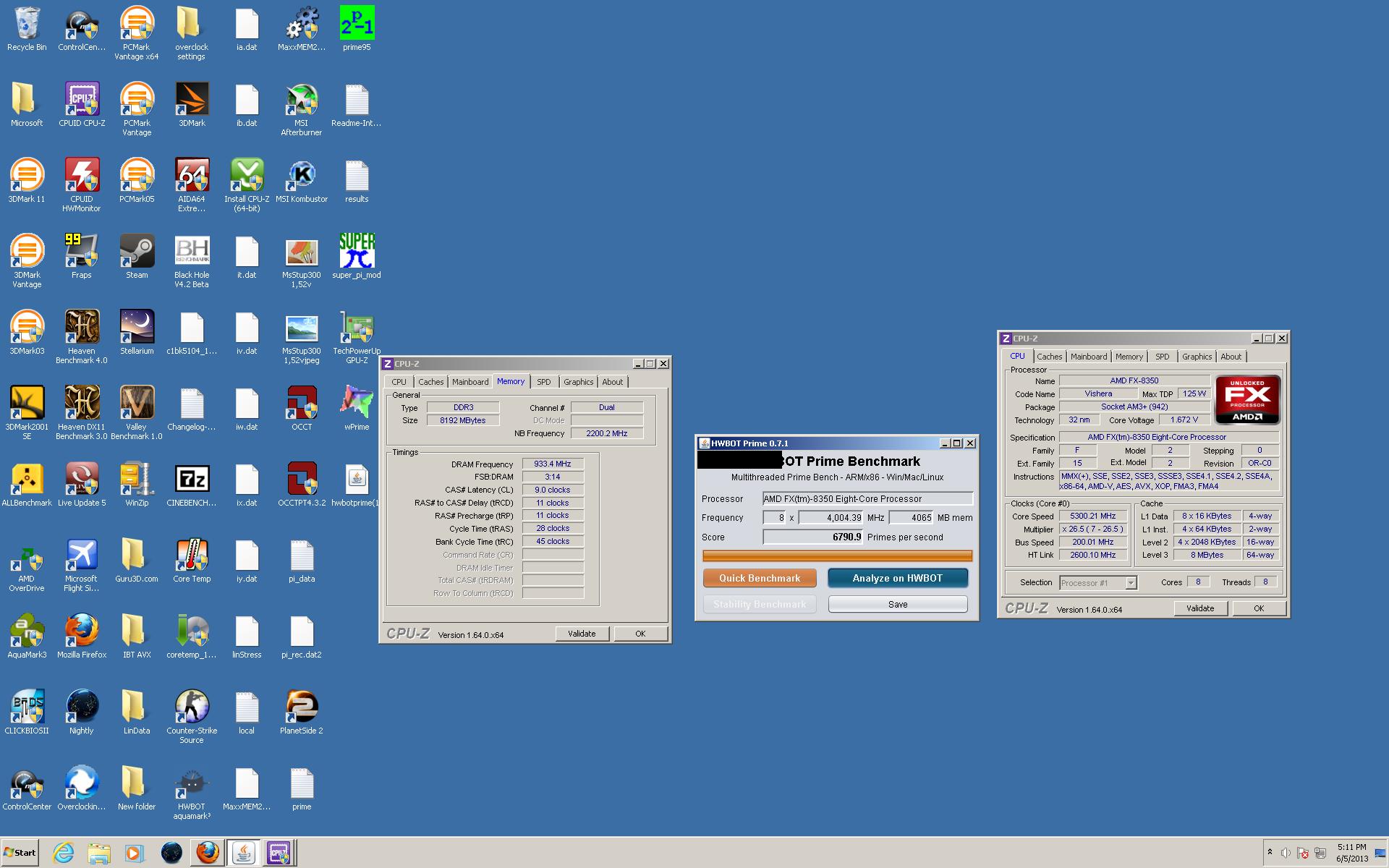Switch to Graphics tab in memory CPU-Z window
Image resolution: width=1389 pixels, height=868 pixels.
578,382
